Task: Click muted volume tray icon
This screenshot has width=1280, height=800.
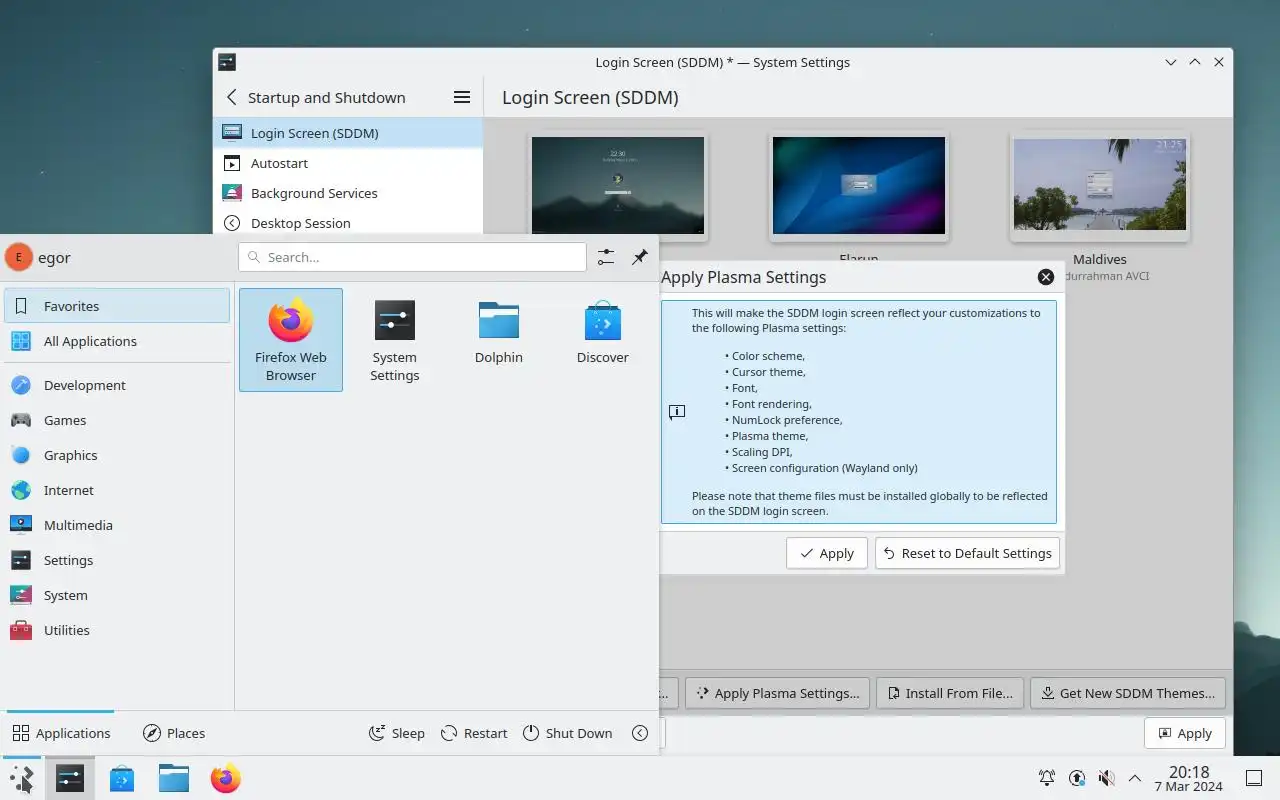Action: pyautogui.click(x=1106, y=778)
